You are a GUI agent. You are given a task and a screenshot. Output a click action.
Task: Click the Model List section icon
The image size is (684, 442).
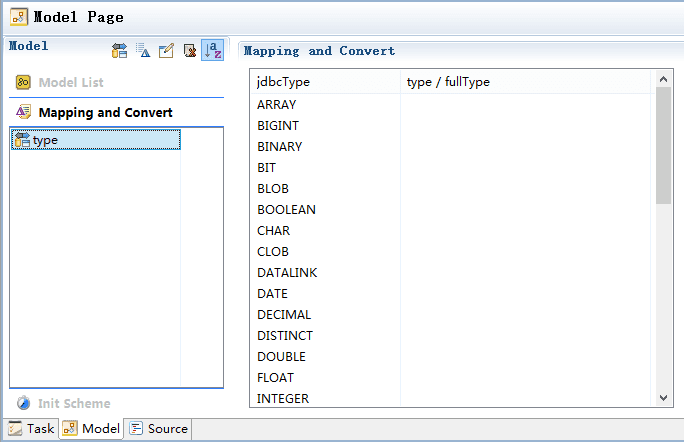coord(23,82)
